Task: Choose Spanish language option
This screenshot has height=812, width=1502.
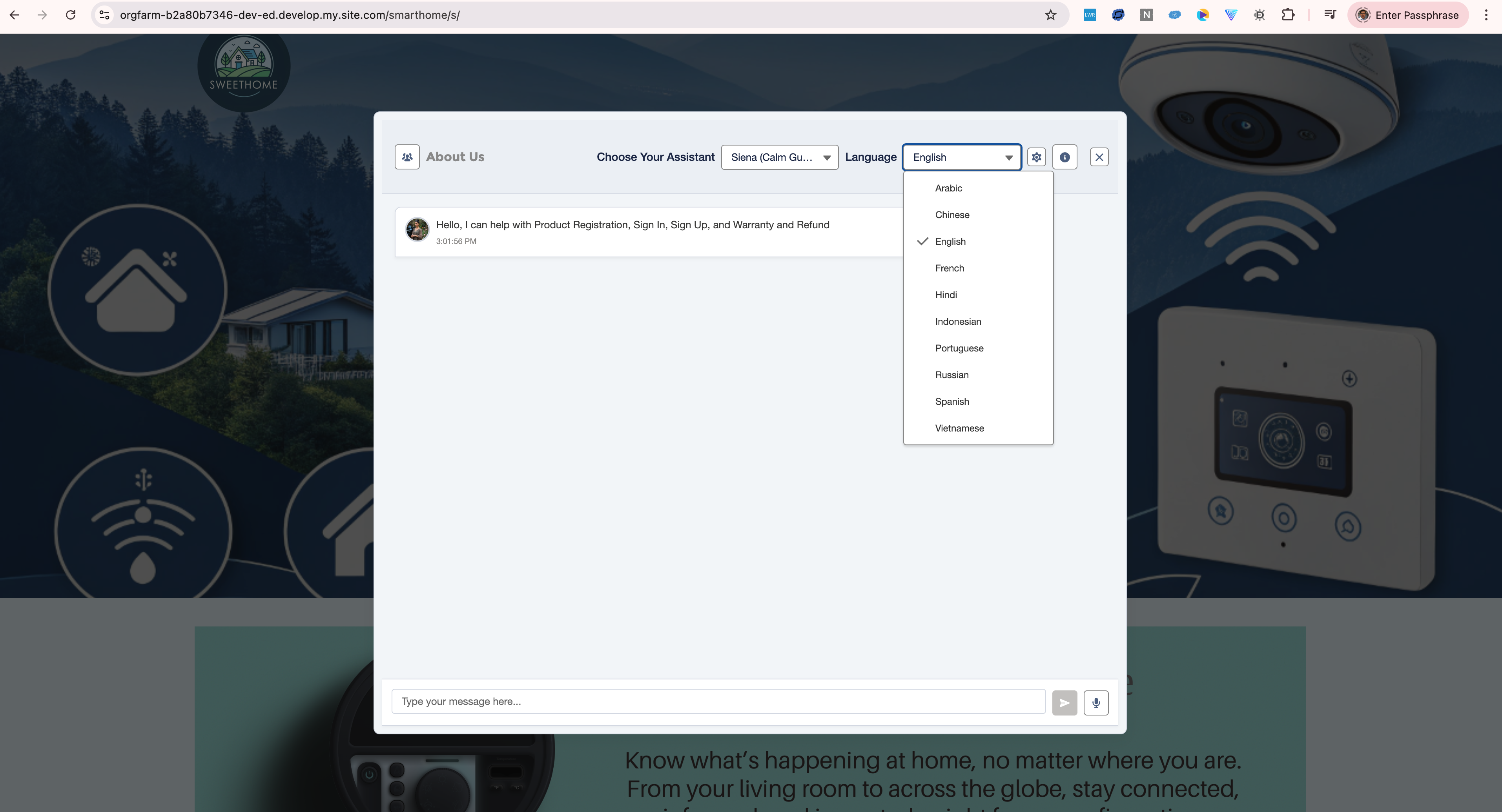Action: click(952, 402)
